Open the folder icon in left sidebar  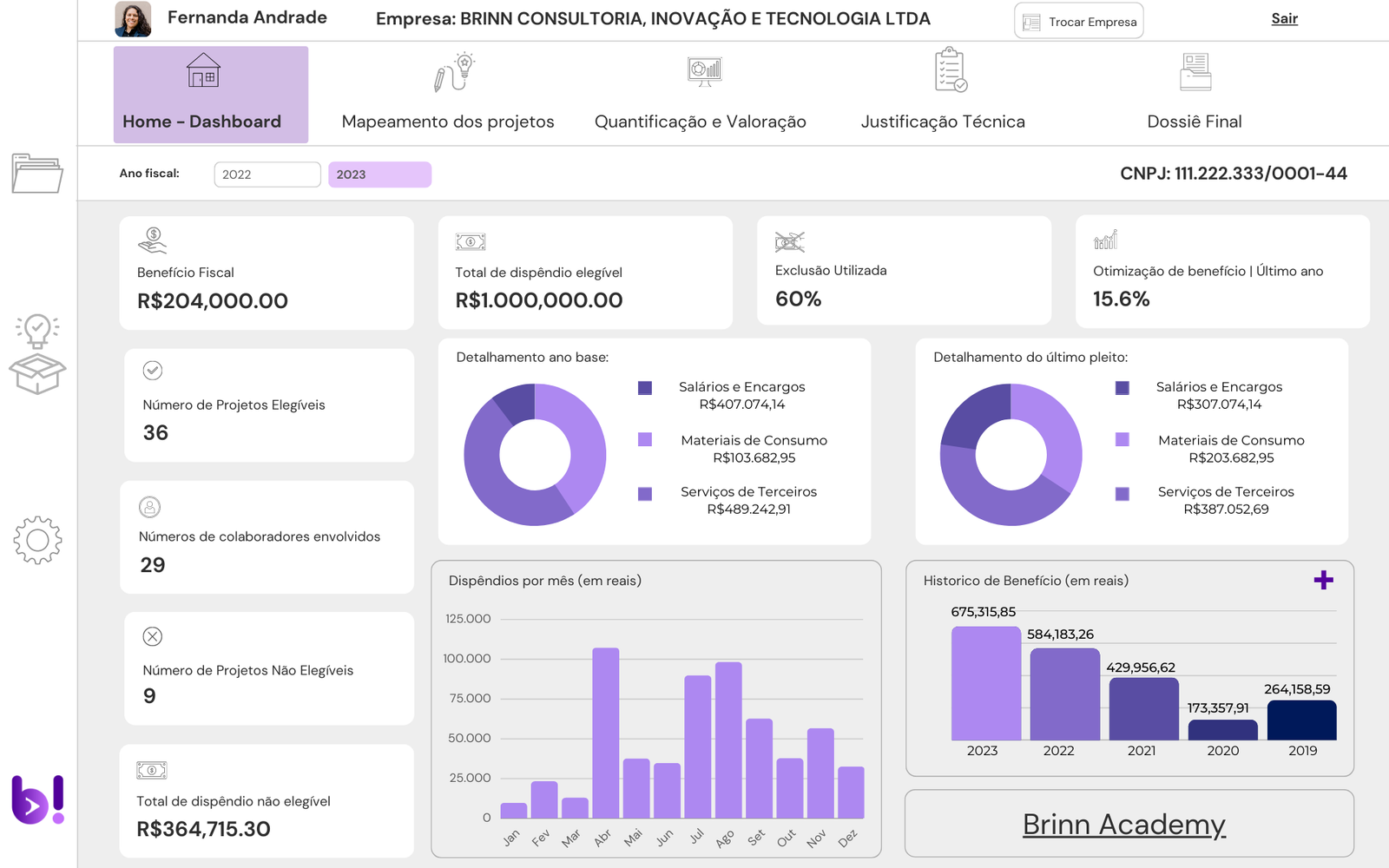(37, 174)
